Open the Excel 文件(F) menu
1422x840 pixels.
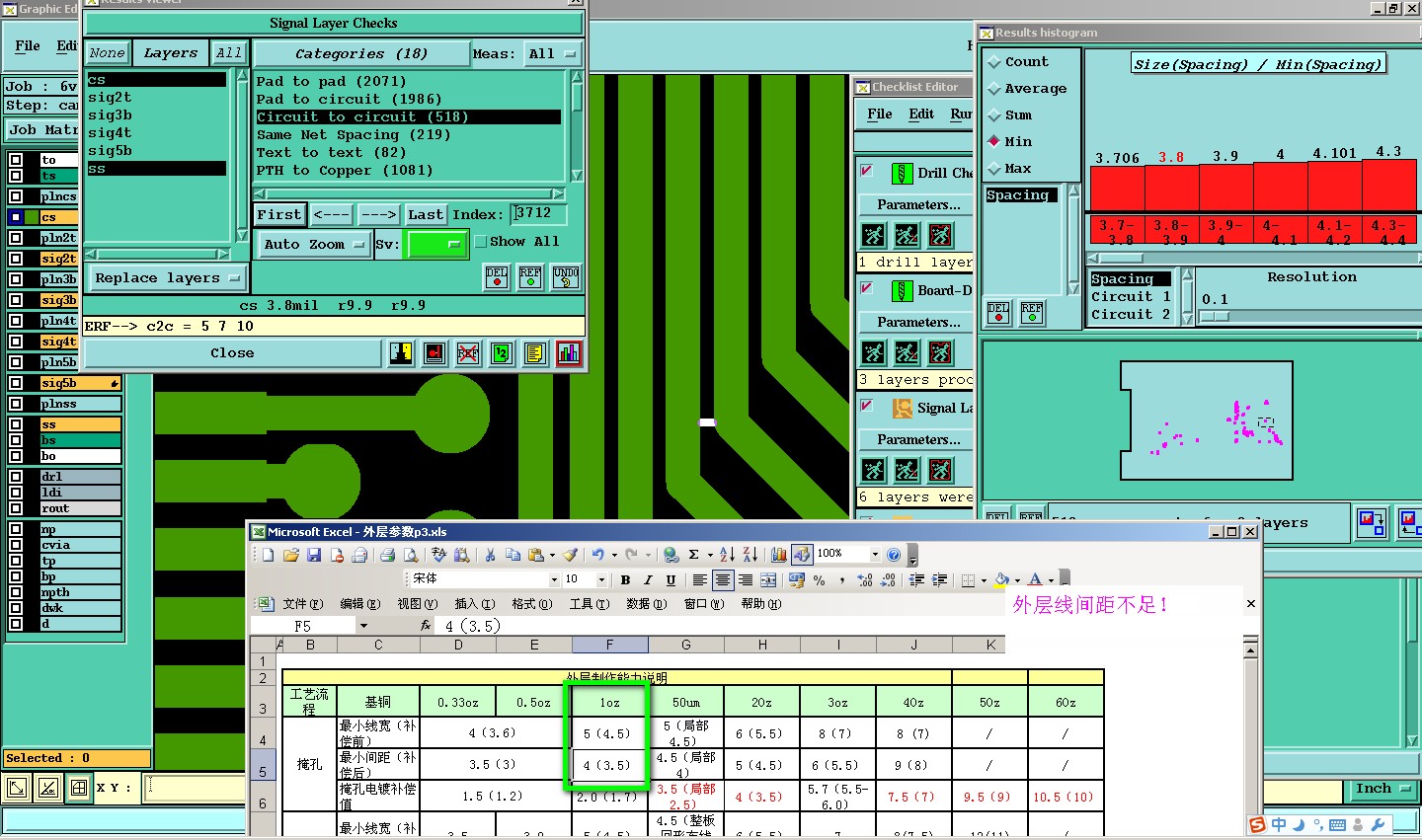point(302,604)
